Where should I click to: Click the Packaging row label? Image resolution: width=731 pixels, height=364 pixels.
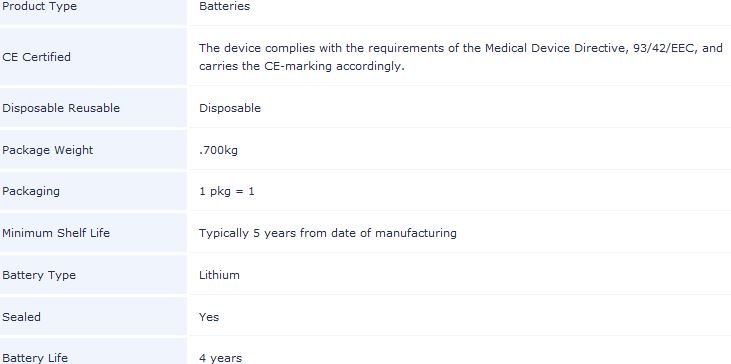coord(31,192)
